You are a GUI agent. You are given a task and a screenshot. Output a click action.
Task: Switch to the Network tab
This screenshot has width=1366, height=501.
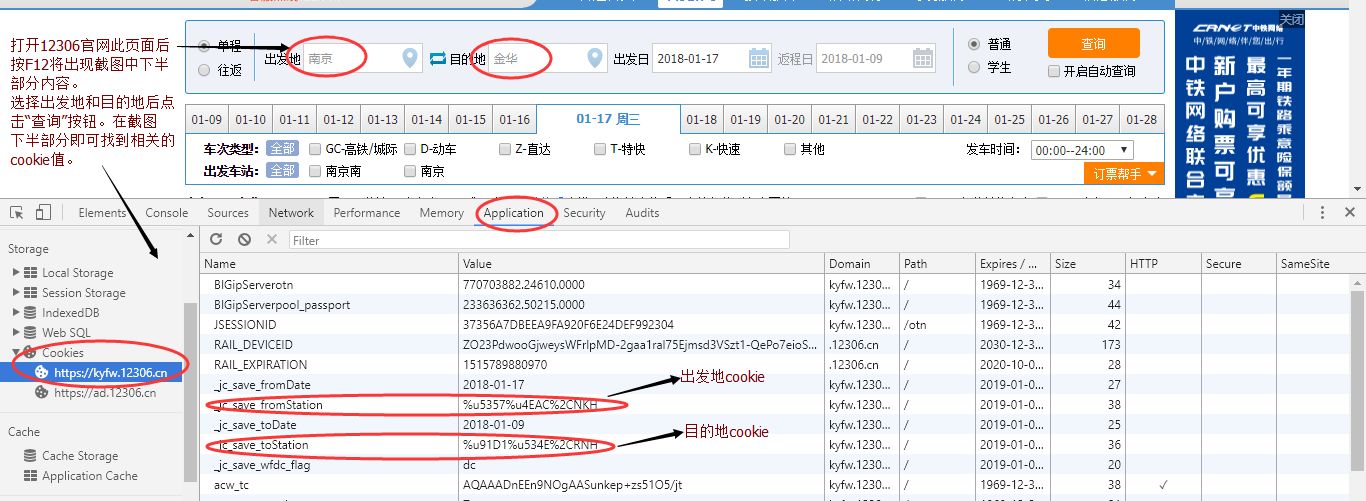[291, 213]
